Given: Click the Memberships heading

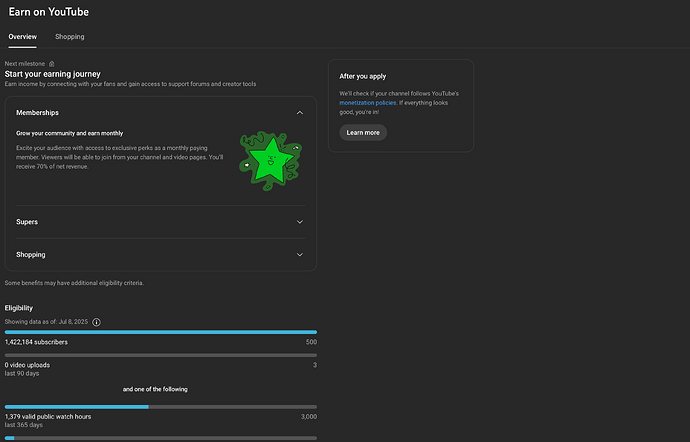Looking at the screenshot, I should point(37,113).
